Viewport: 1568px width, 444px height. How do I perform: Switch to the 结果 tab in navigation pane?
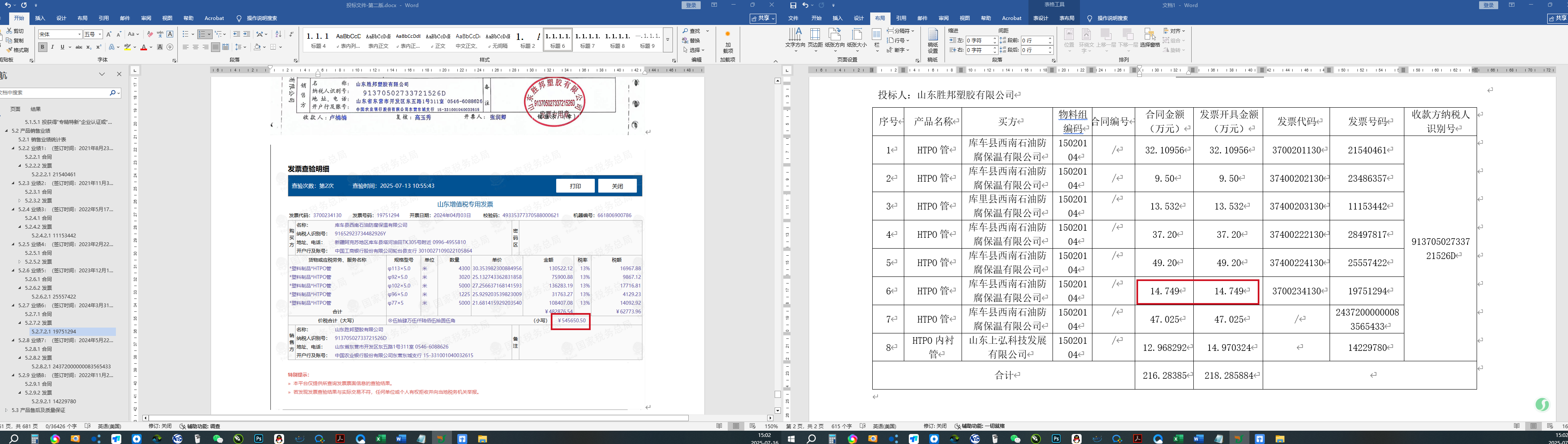point(36,109)
